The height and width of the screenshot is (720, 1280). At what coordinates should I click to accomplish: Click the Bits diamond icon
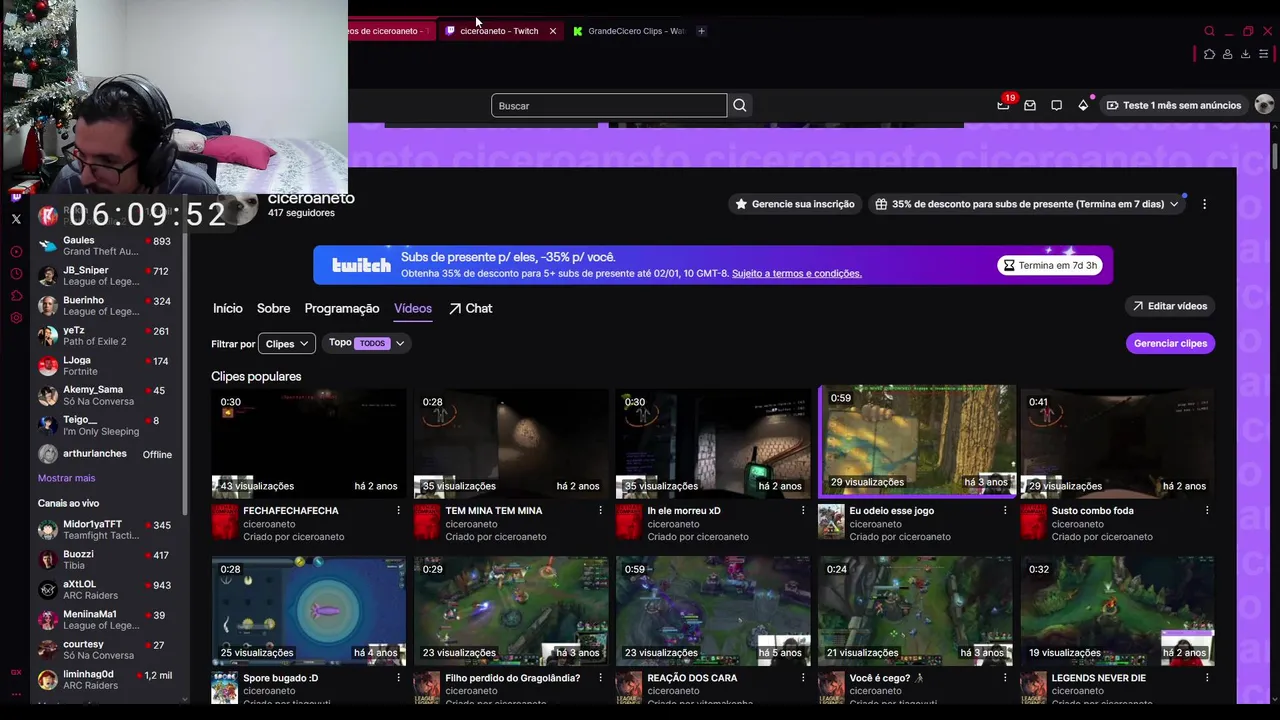pyautogui.click(x=1083, y=105)
